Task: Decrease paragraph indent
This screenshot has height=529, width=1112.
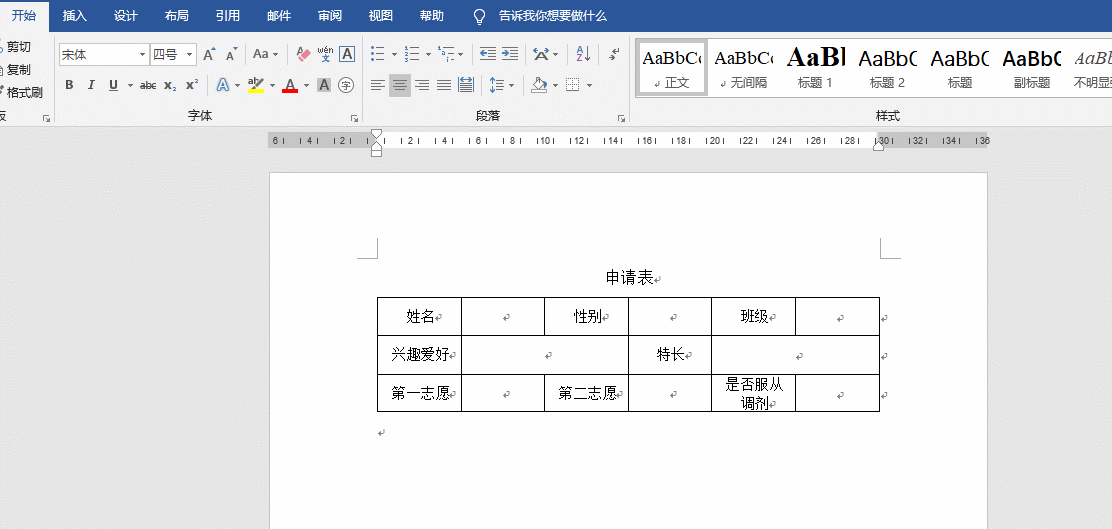Action: 487,54
